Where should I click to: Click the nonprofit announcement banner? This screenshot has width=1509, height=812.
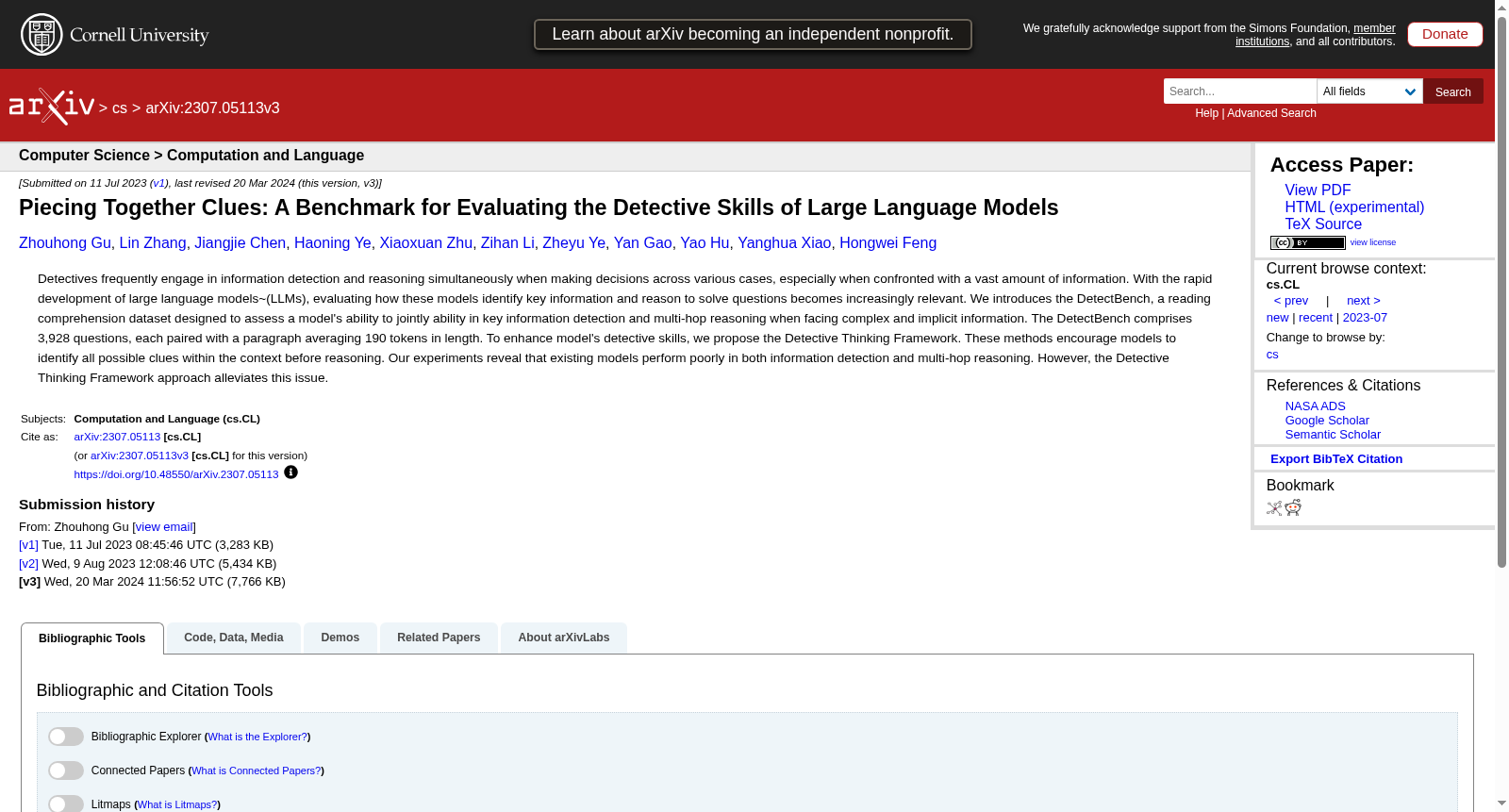[753, 34]
